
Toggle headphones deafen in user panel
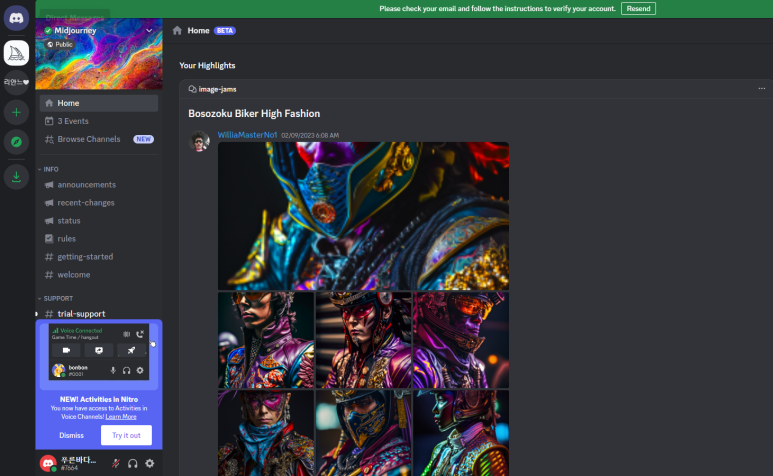click(133, 463)
